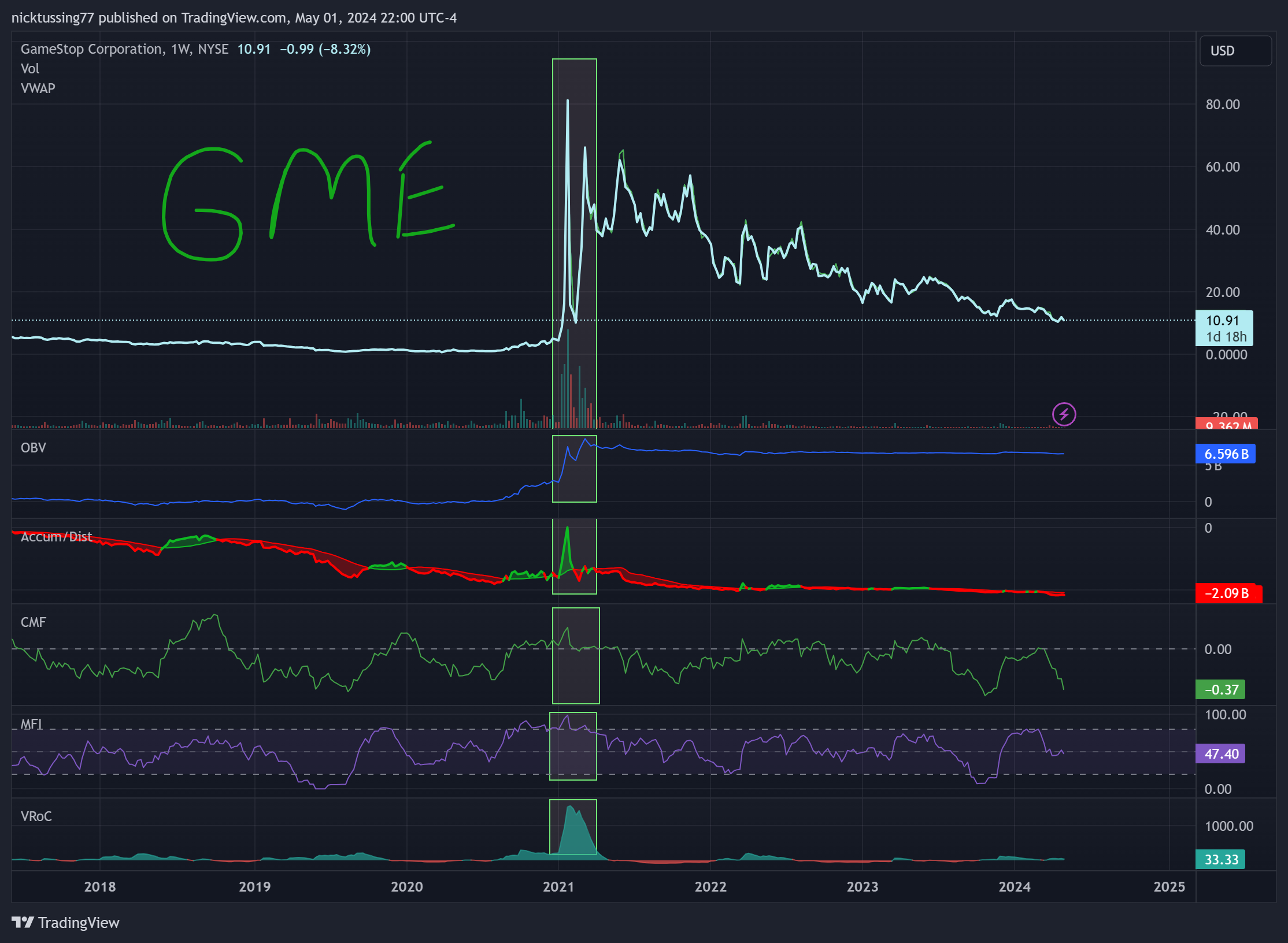The width and height of the screenshot is (1288, 943).
Task: Click the 6.596 B OBV value label
Action: pos(1226,454)
